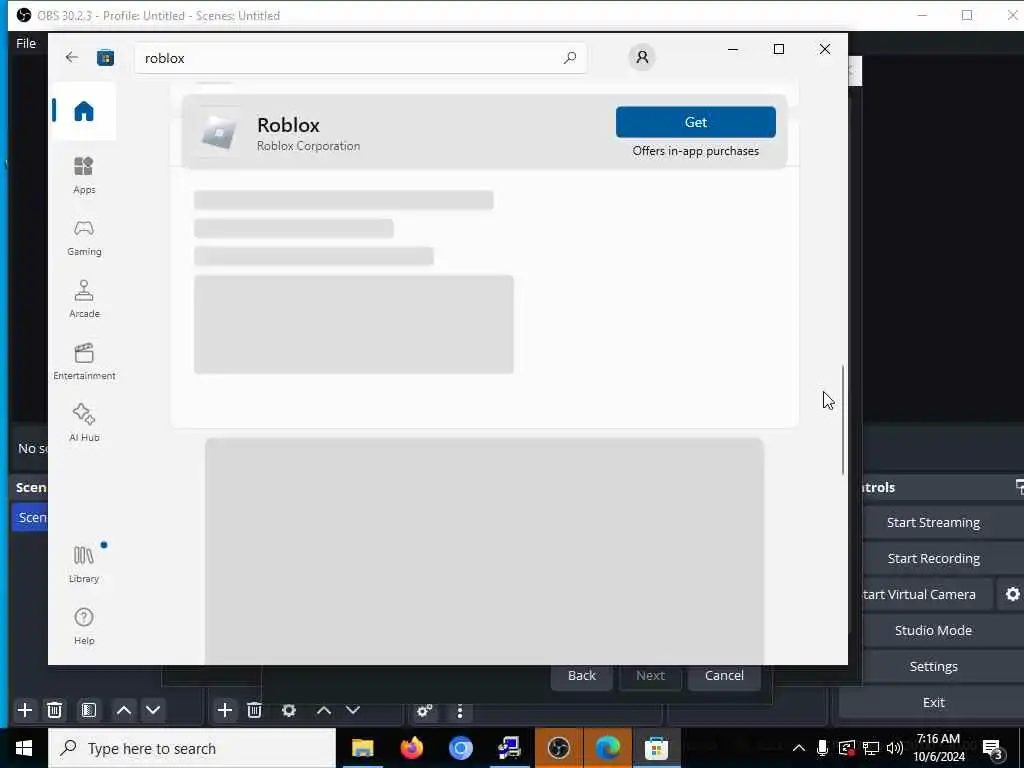Open the taskbar clock showing 7:16 AM

click(938, 748)
